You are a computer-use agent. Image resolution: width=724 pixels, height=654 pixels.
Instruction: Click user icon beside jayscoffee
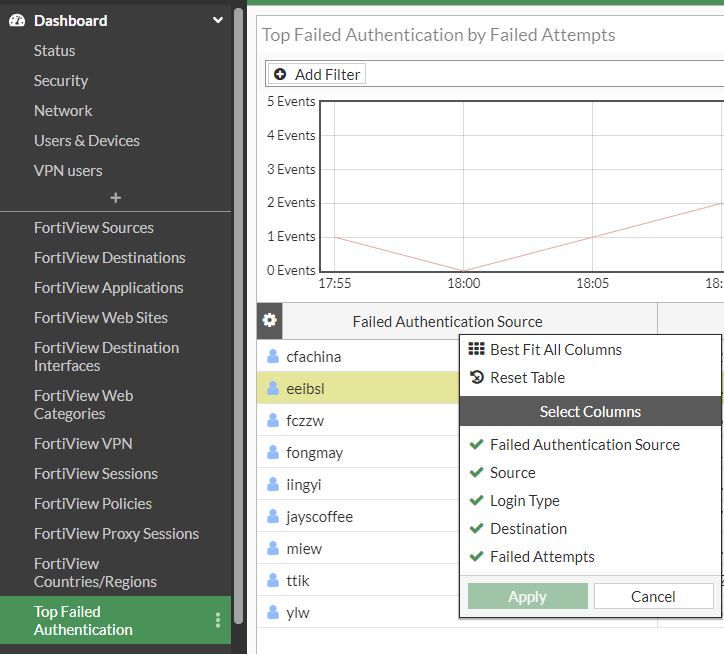click(x=273, y=516)
